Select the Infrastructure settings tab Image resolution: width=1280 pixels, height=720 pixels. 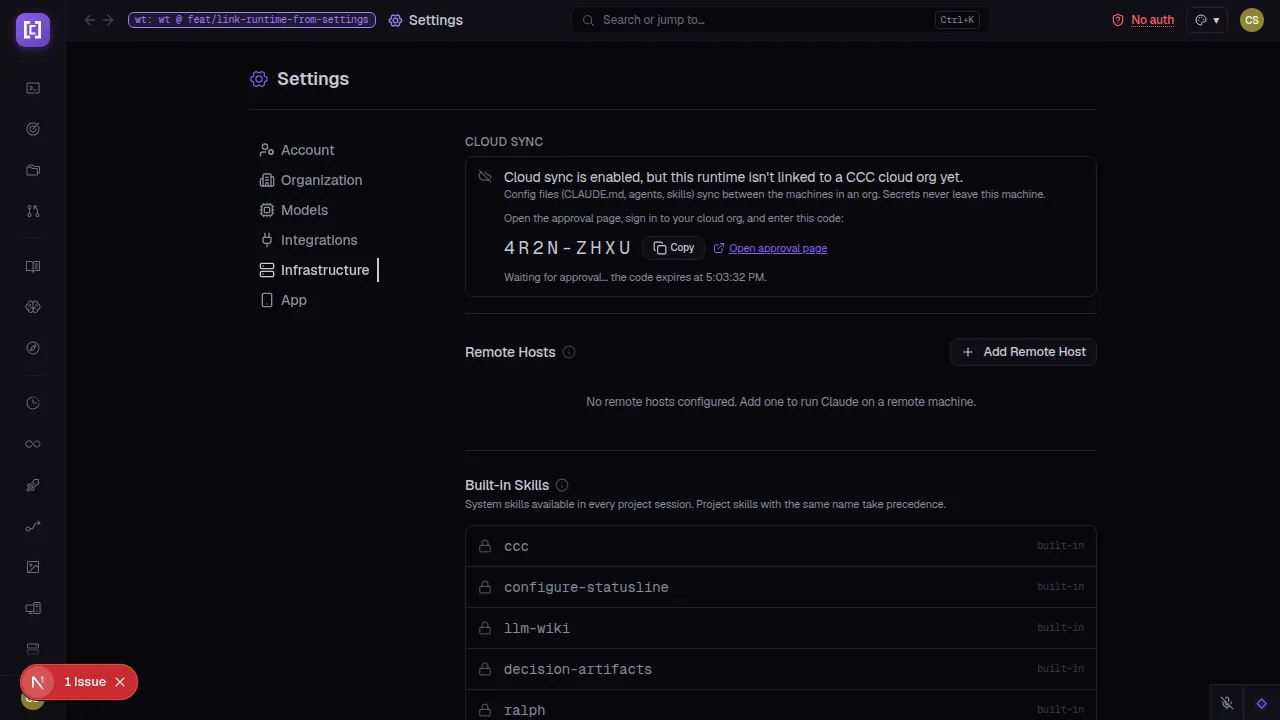click(x=314, y=270)
